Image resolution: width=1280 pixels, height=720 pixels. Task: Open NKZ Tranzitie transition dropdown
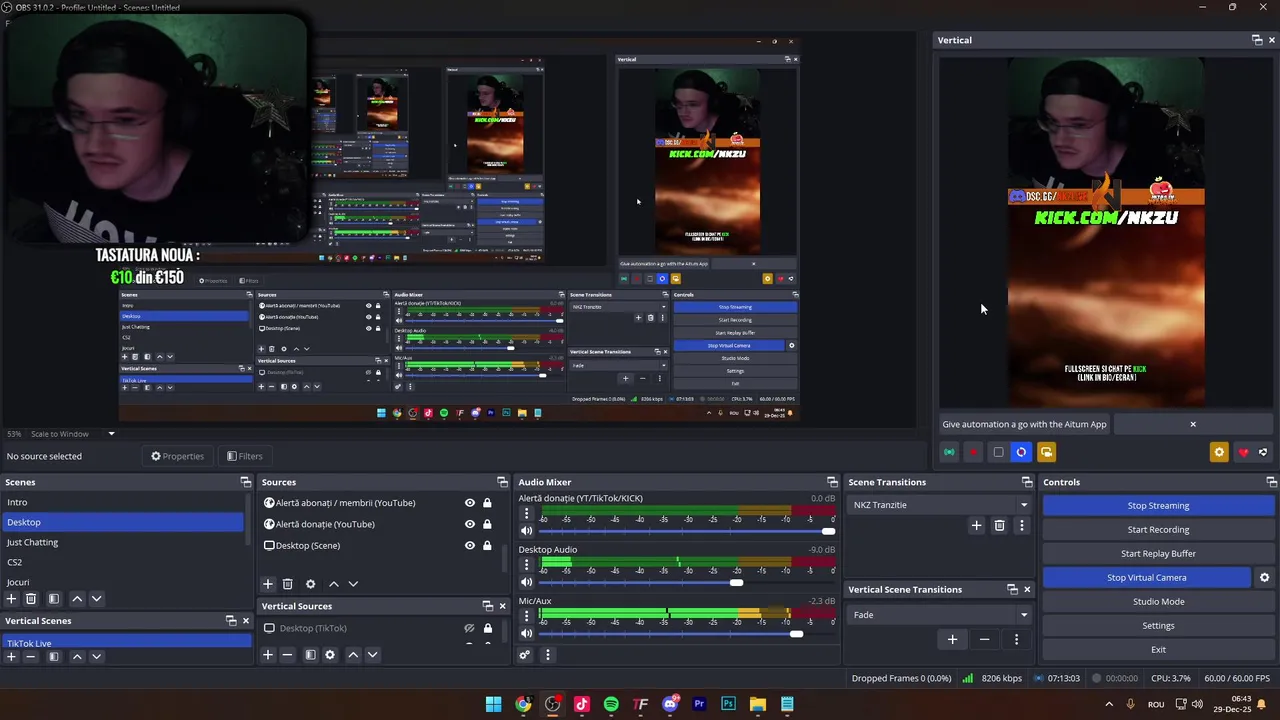point(939,505)
